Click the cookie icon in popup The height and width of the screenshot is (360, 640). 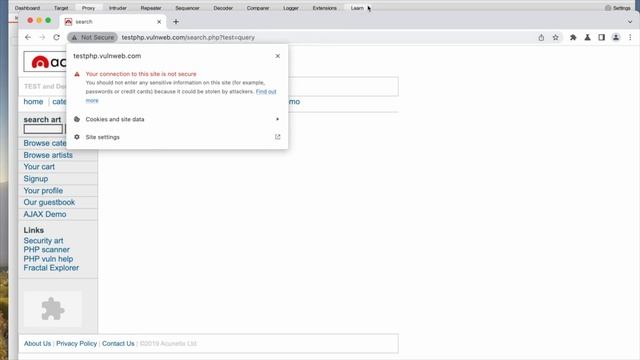[77, 119]
